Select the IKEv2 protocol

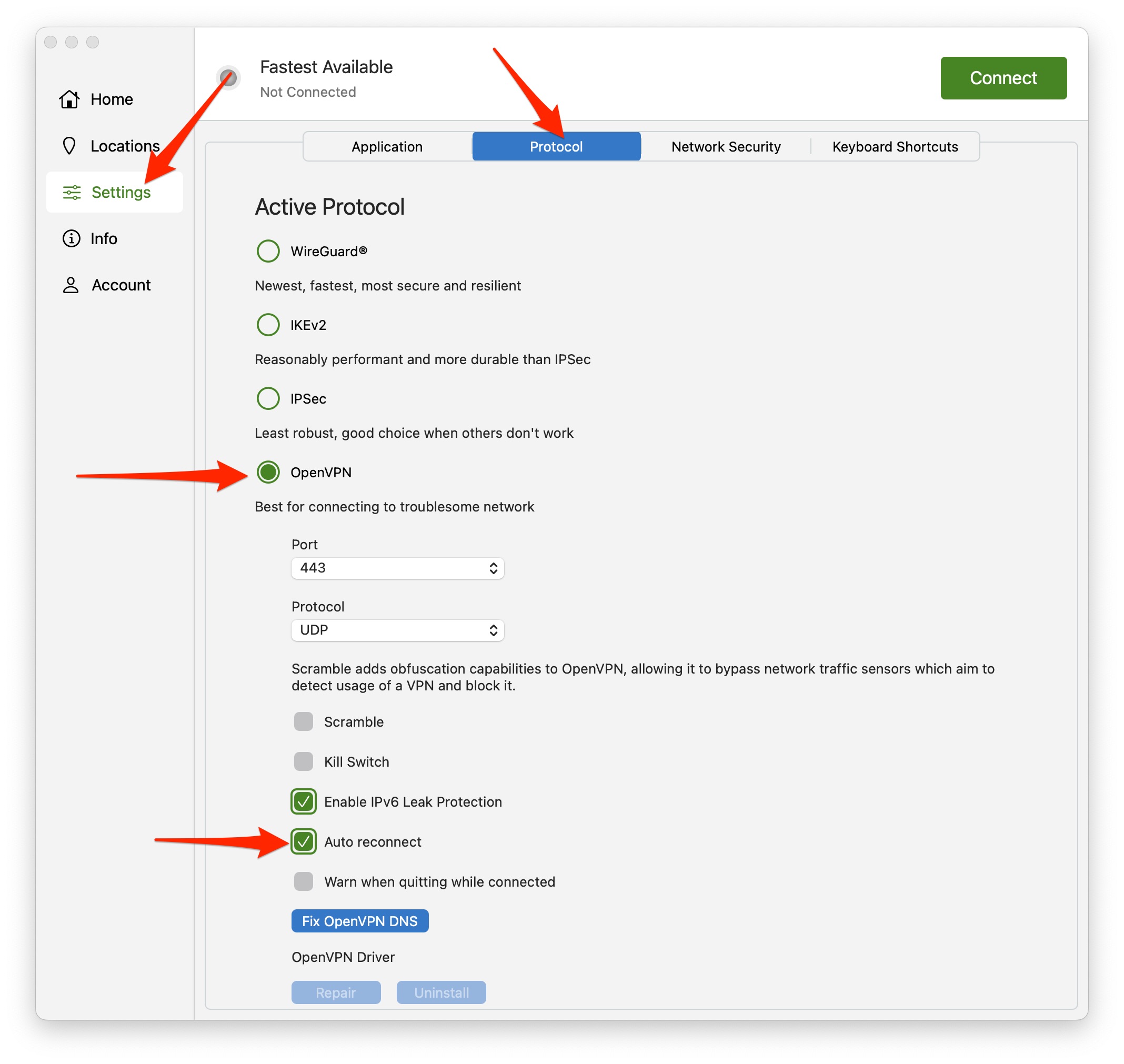268,325
